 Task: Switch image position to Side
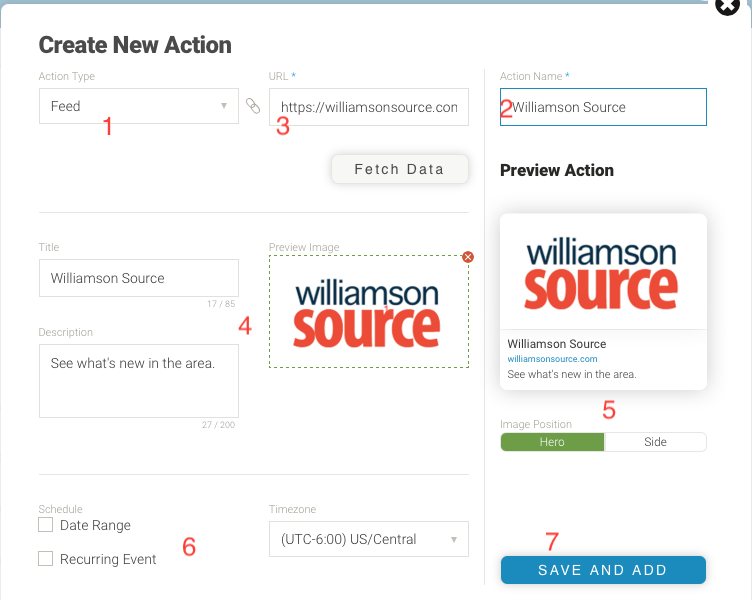point(655,442)
